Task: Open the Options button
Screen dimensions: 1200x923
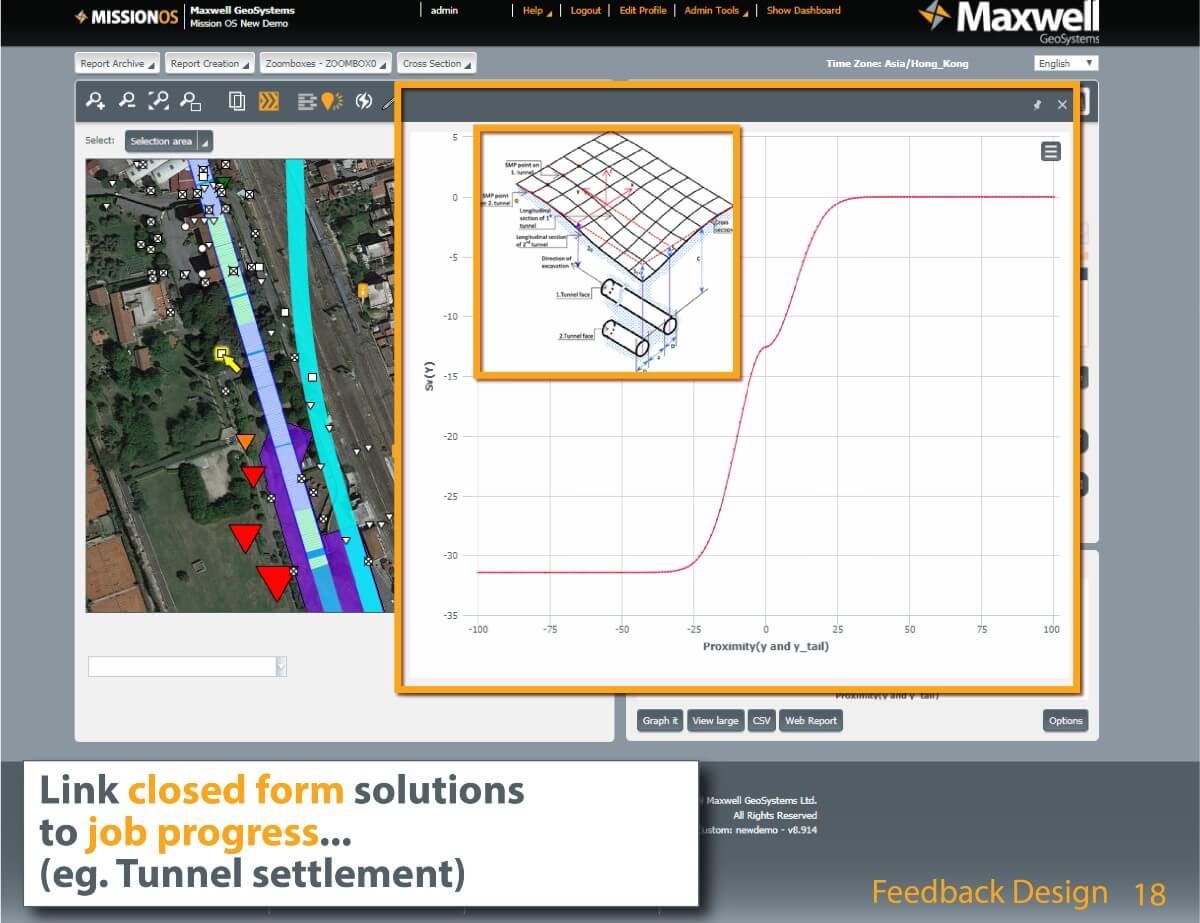Action: pos(1065,720)
